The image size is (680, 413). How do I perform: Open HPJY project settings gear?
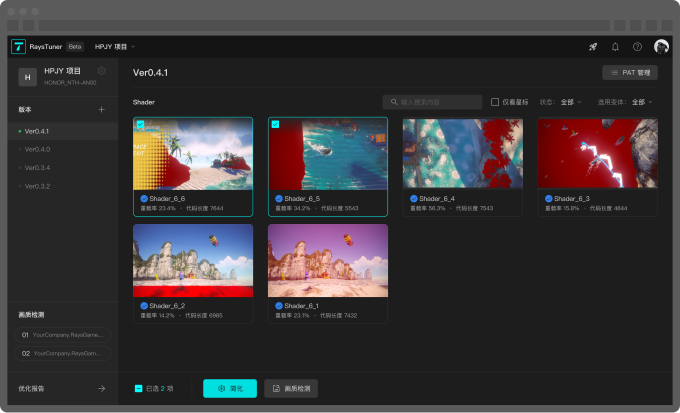pos(101,71)
